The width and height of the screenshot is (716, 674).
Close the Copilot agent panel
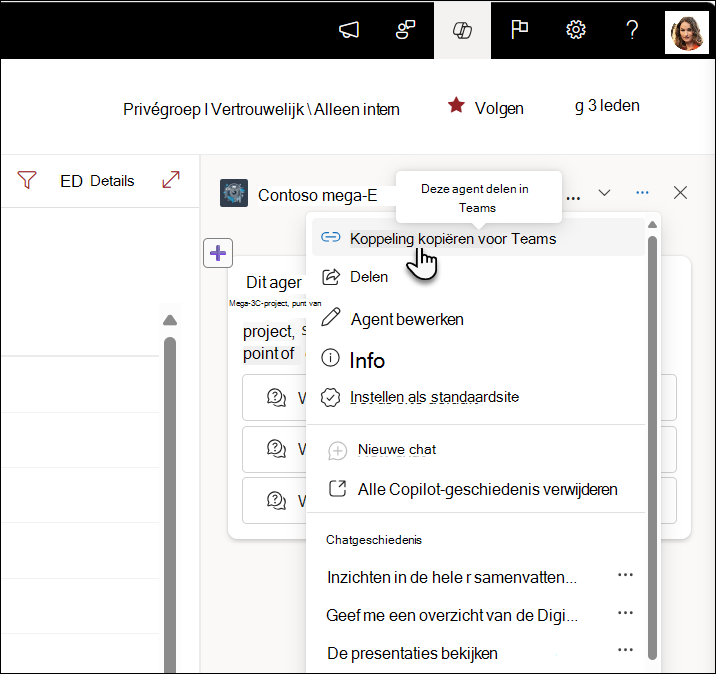[680, 193]
